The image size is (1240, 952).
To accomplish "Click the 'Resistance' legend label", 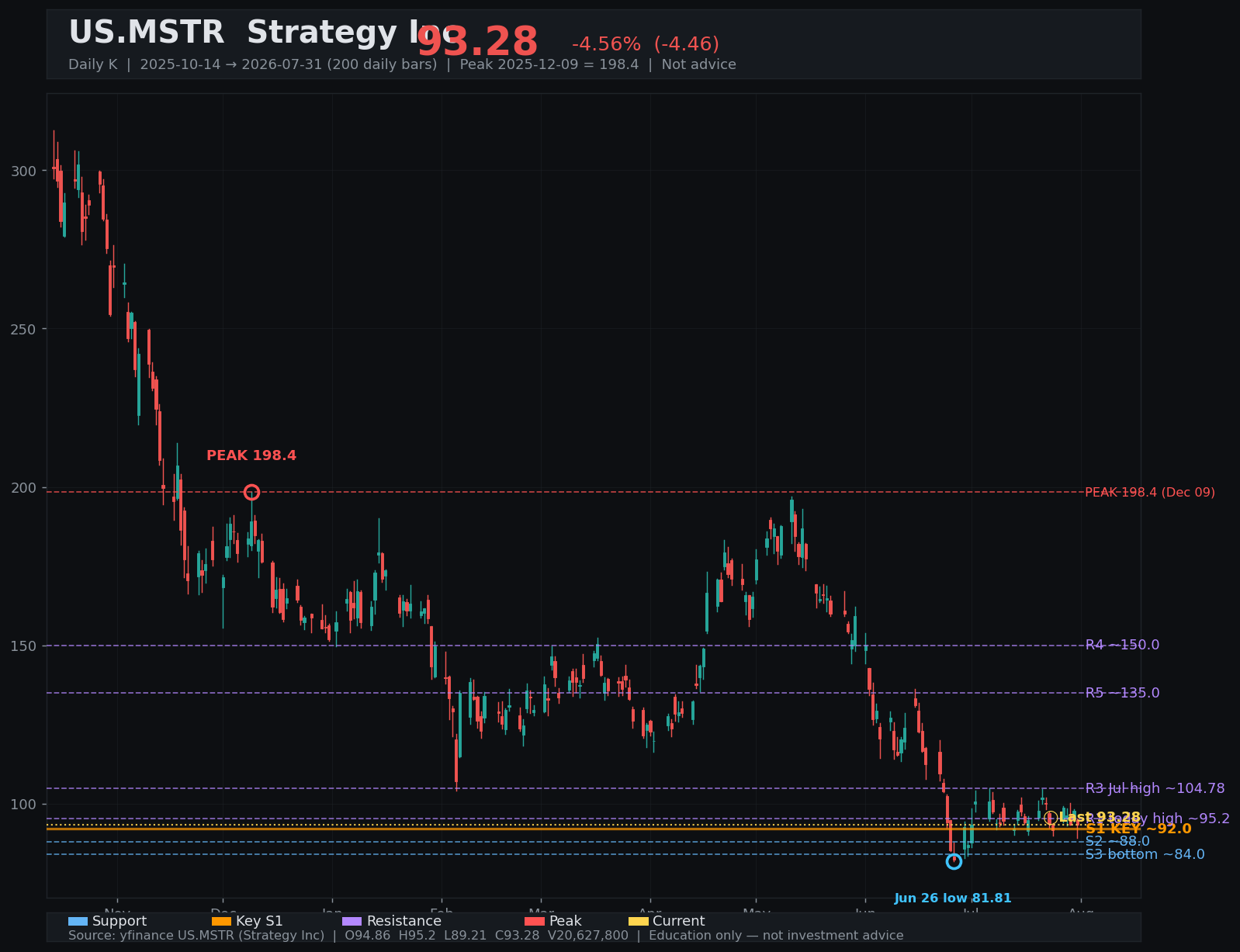I will click(x=404, y=922).
